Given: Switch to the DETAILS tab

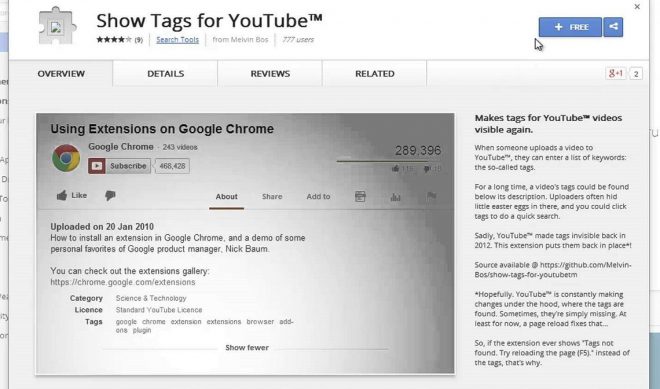Looking at the screenshot, I should click(165, 74).
